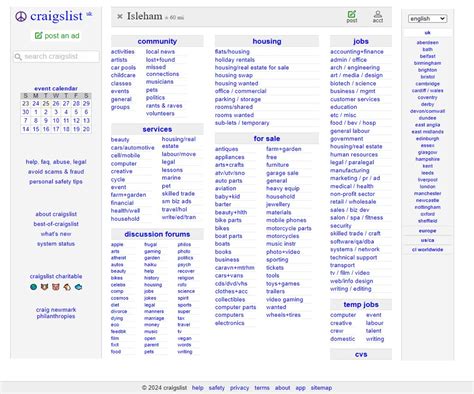Open the jobs section heading
This screenshot has width=474, height=394.
(361, 41)
